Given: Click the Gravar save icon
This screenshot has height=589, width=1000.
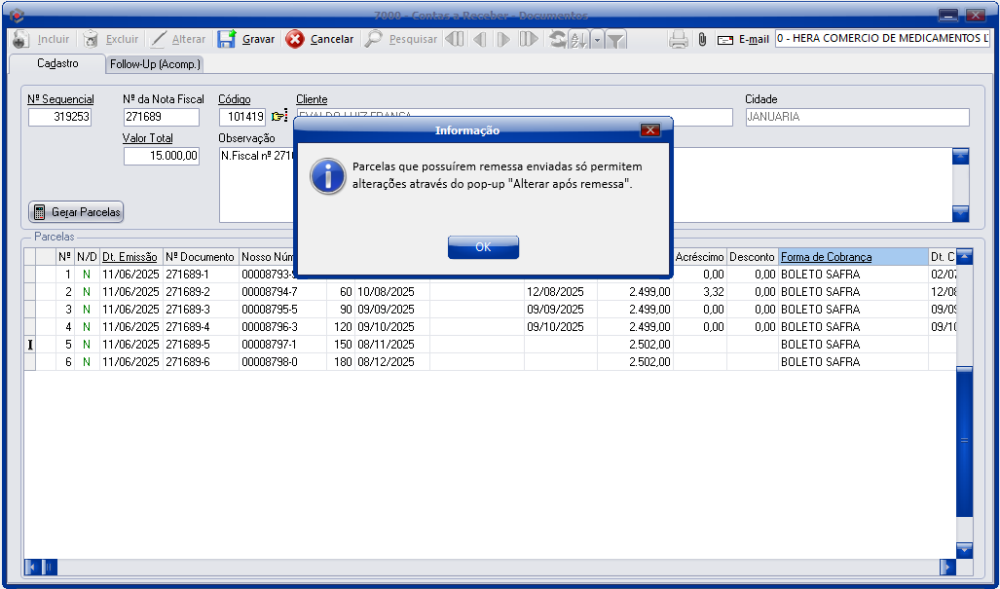Looking at the screenshot, I should pyautogui.click(x=227, y=40).
